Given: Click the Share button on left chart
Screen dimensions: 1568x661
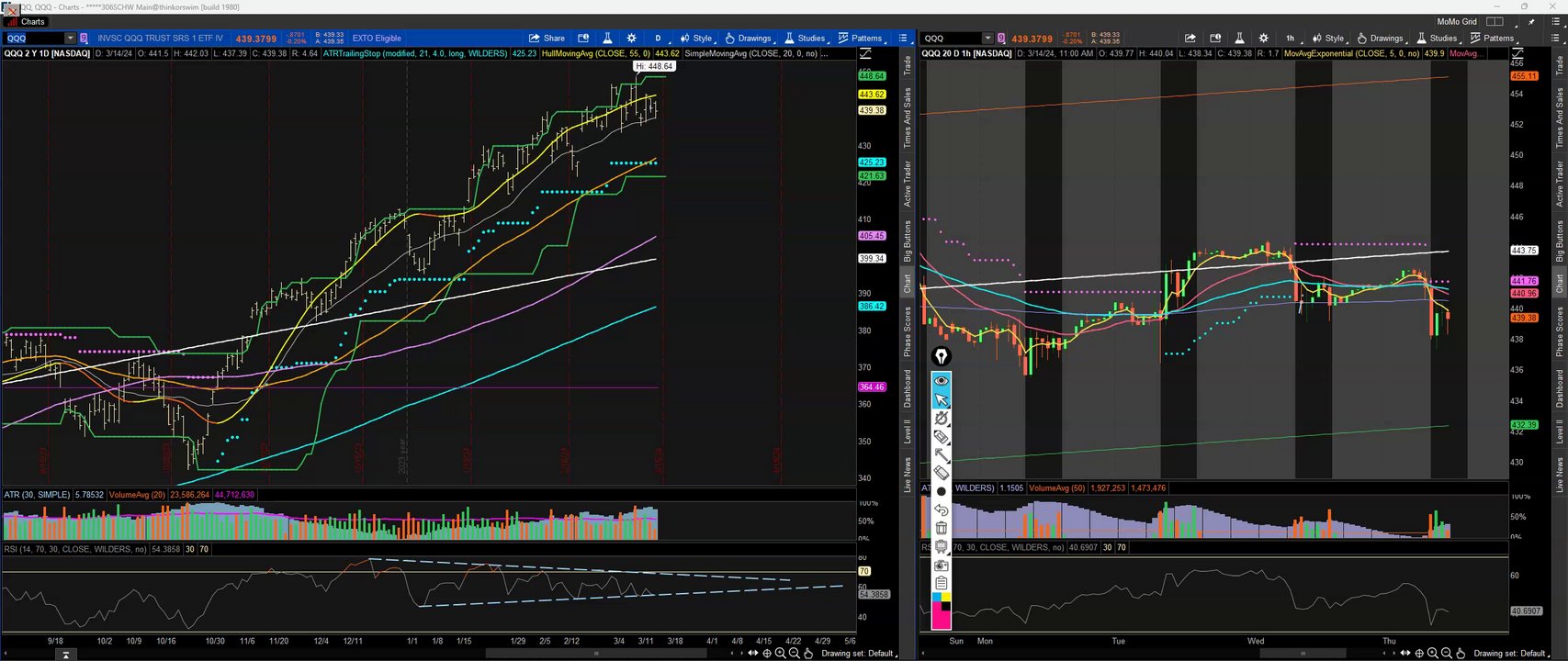Looking at the screenshot, I should point(547,39).
